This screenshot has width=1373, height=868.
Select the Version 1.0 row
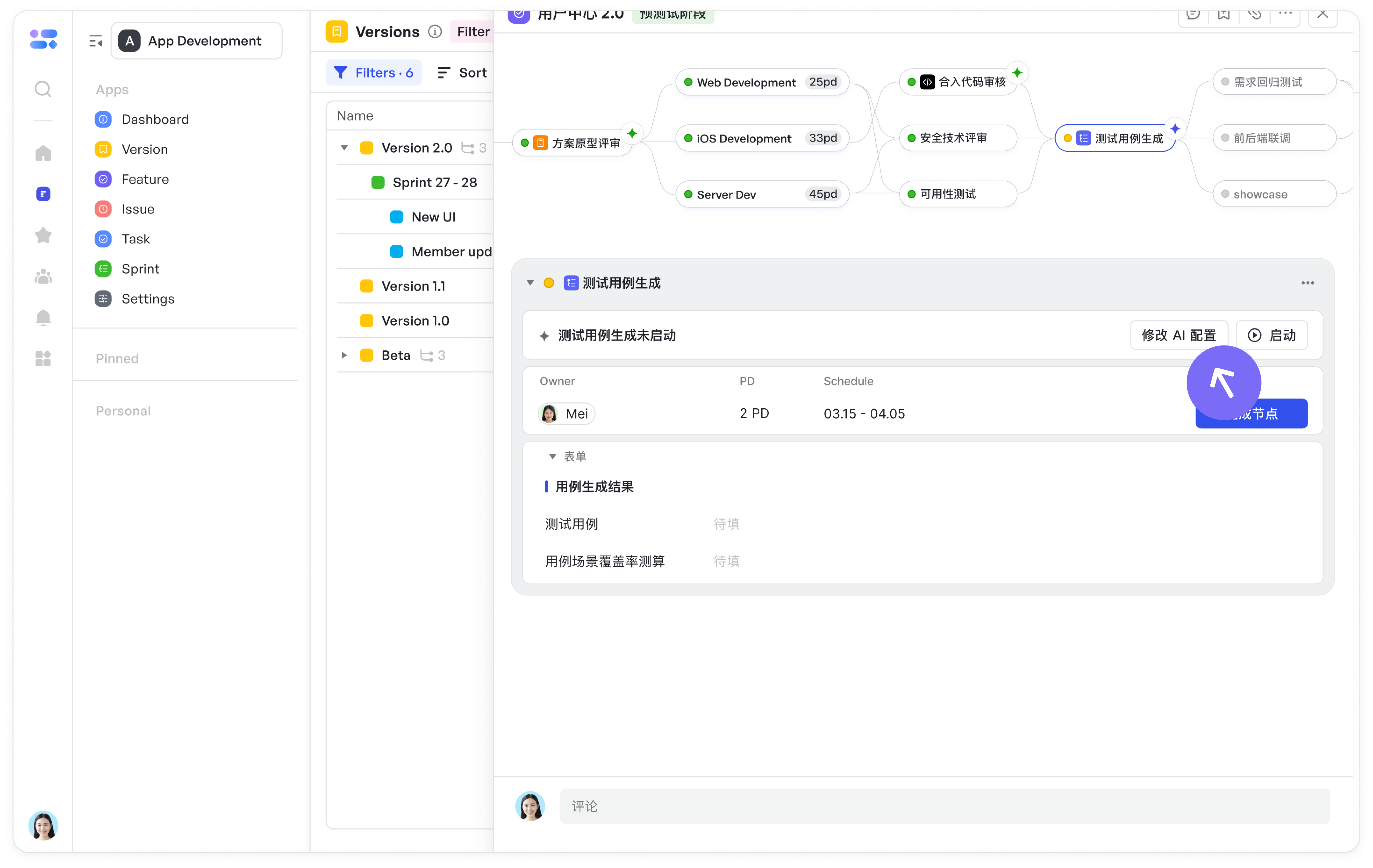[x=415, y=321]
